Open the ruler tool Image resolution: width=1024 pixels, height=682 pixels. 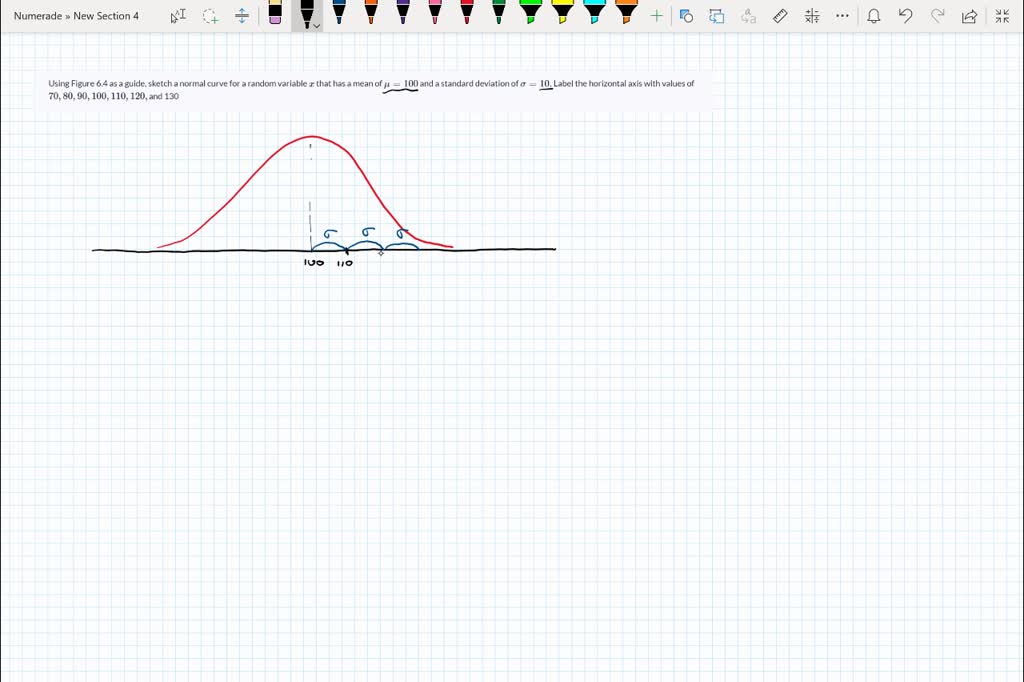pos(780,16)
